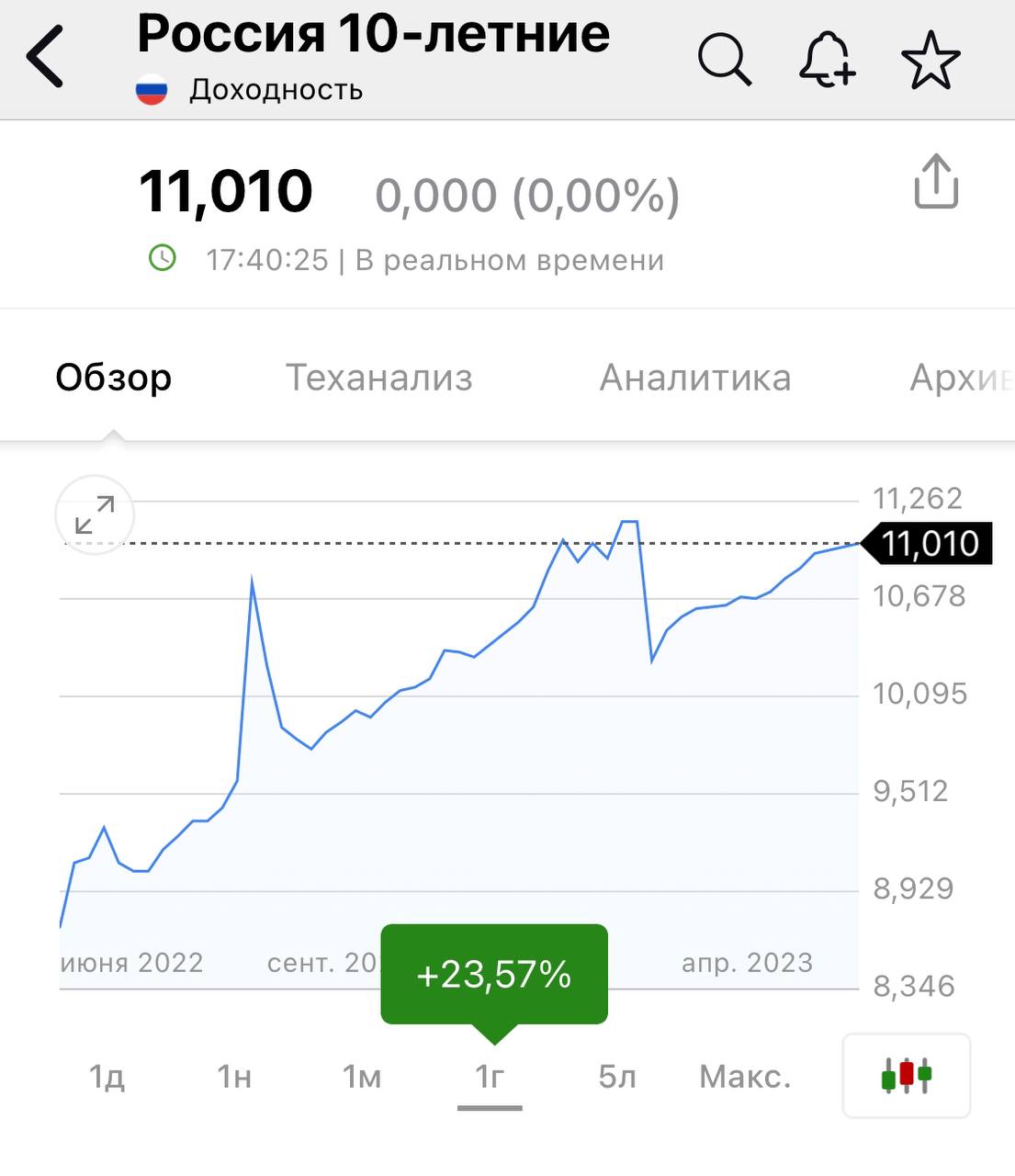Screen dimensions: 1015x1176
Task: Open the search magnifier icon
Action: 725,61
